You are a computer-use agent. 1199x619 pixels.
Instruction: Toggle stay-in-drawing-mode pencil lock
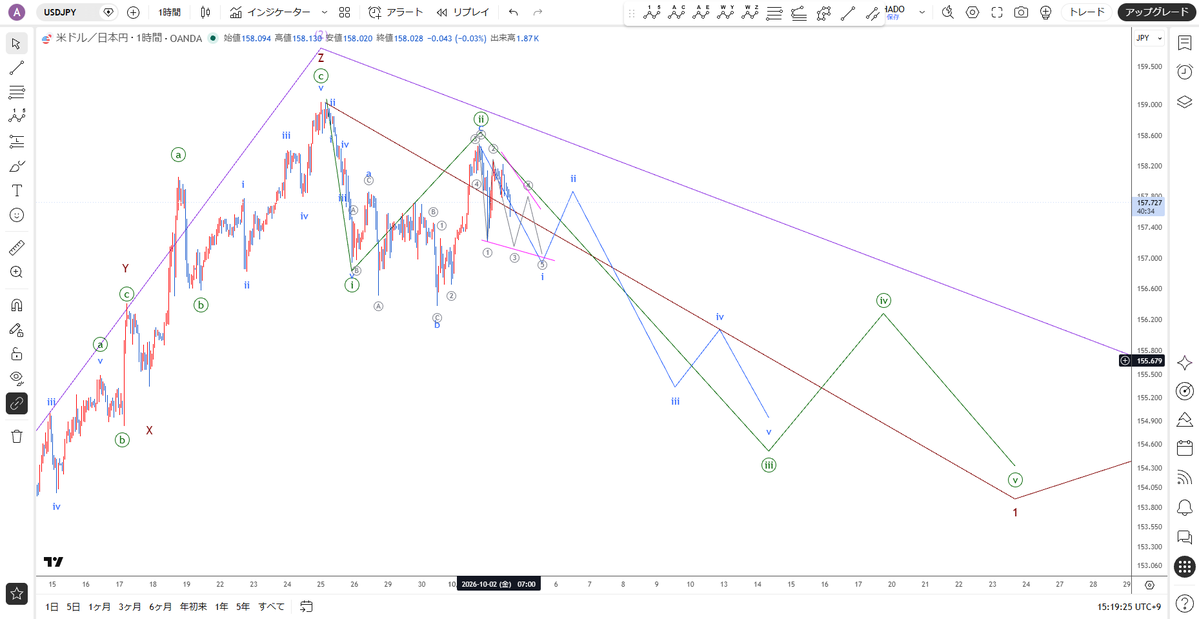(x=17, y=329)
